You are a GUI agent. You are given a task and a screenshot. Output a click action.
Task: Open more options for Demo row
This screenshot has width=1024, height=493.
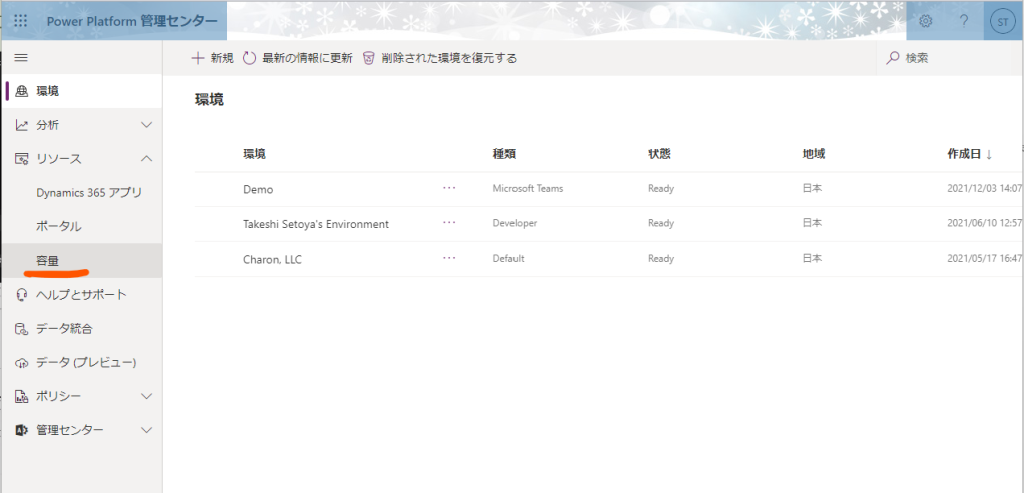pos(449,188)
